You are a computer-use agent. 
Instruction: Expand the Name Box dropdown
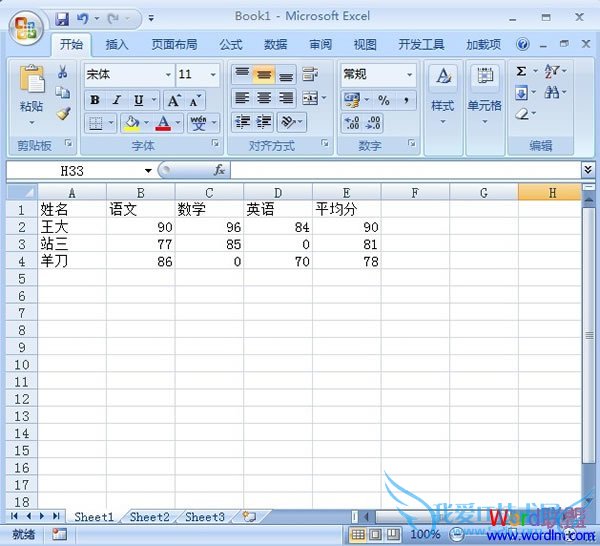pyautogui.click(x=148, y=171)
